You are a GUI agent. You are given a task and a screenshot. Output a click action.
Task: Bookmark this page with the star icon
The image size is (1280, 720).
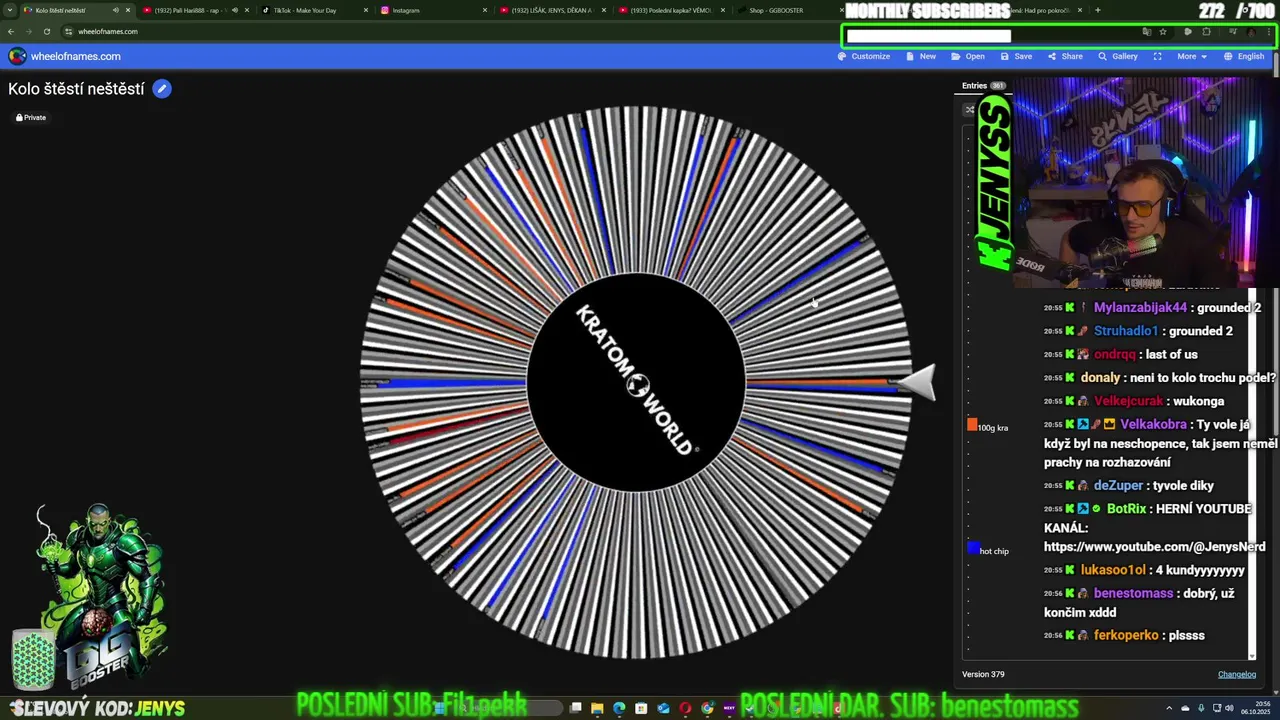coord(1163,31)
